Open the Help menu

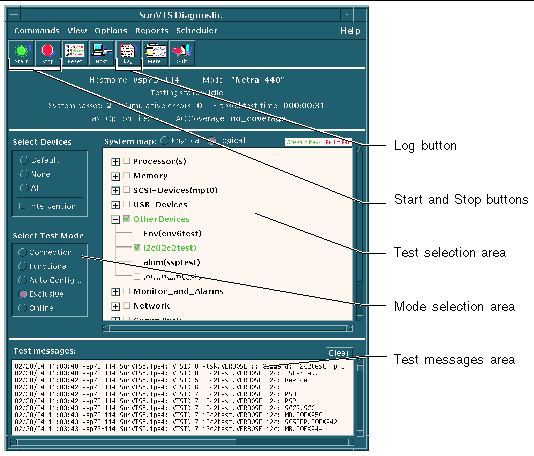[x=350, y=31]
